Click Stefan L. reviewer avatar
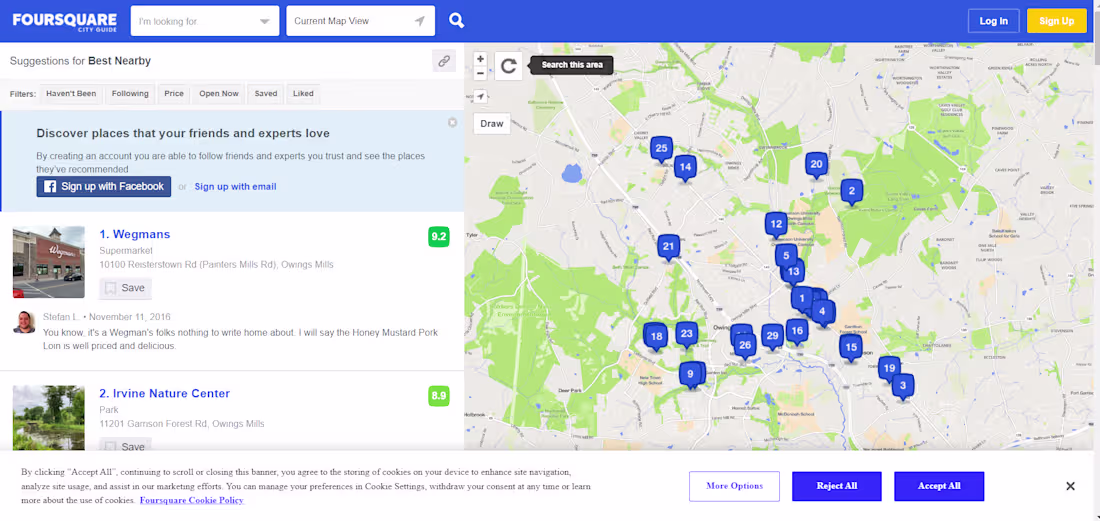 [25, 323]
